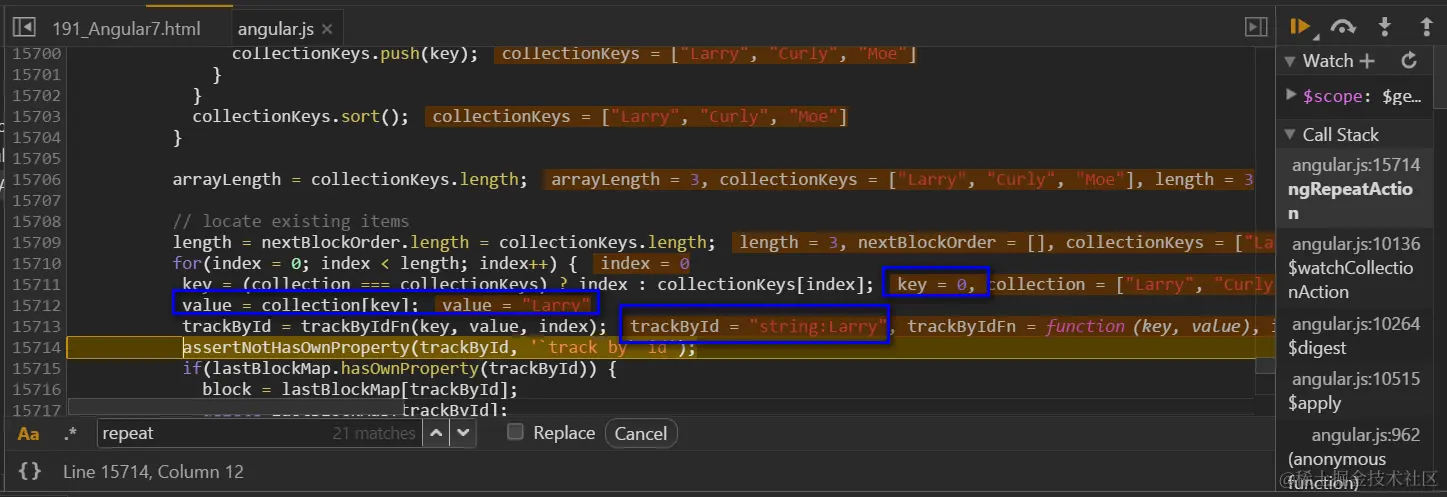Click the Watch section title
This screenshot has width=1447, height=497.
(x=1327, y=61)
